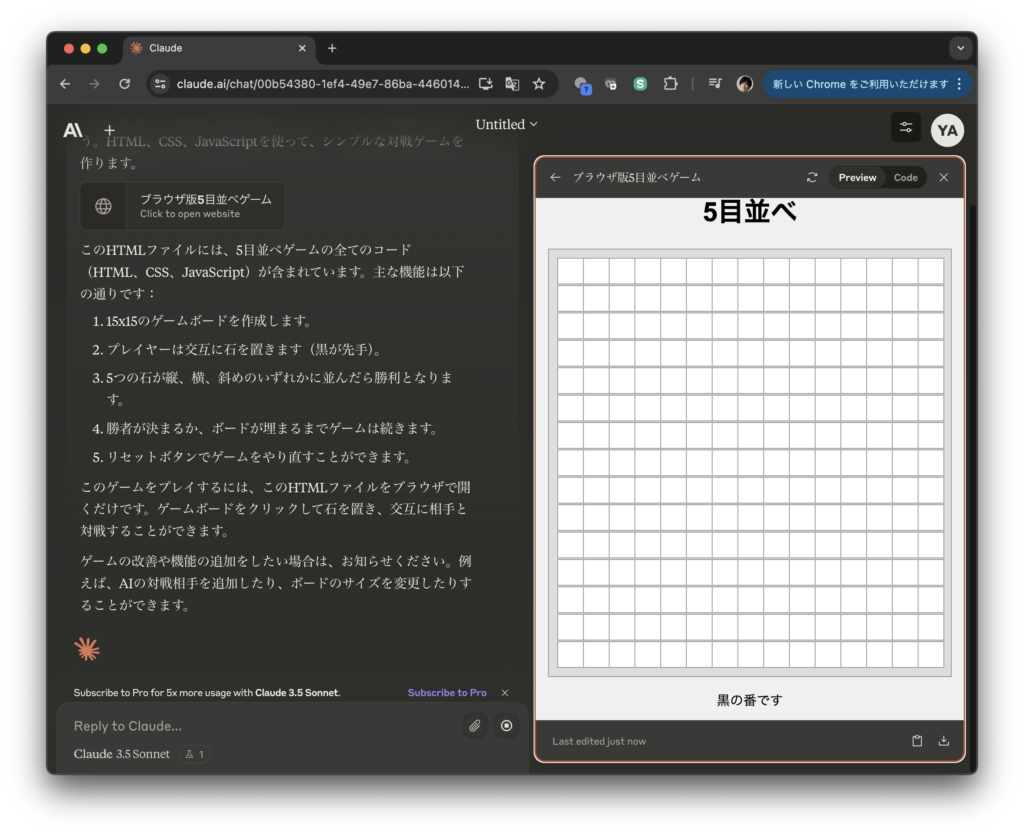
Task: Switch to Preview view
Action: (x=857, y=177)
